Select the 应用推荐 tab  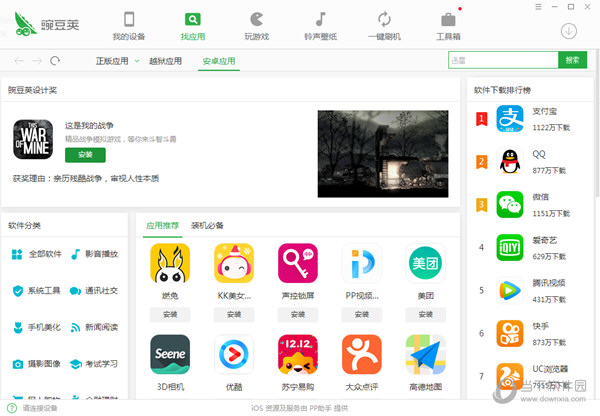162,225
